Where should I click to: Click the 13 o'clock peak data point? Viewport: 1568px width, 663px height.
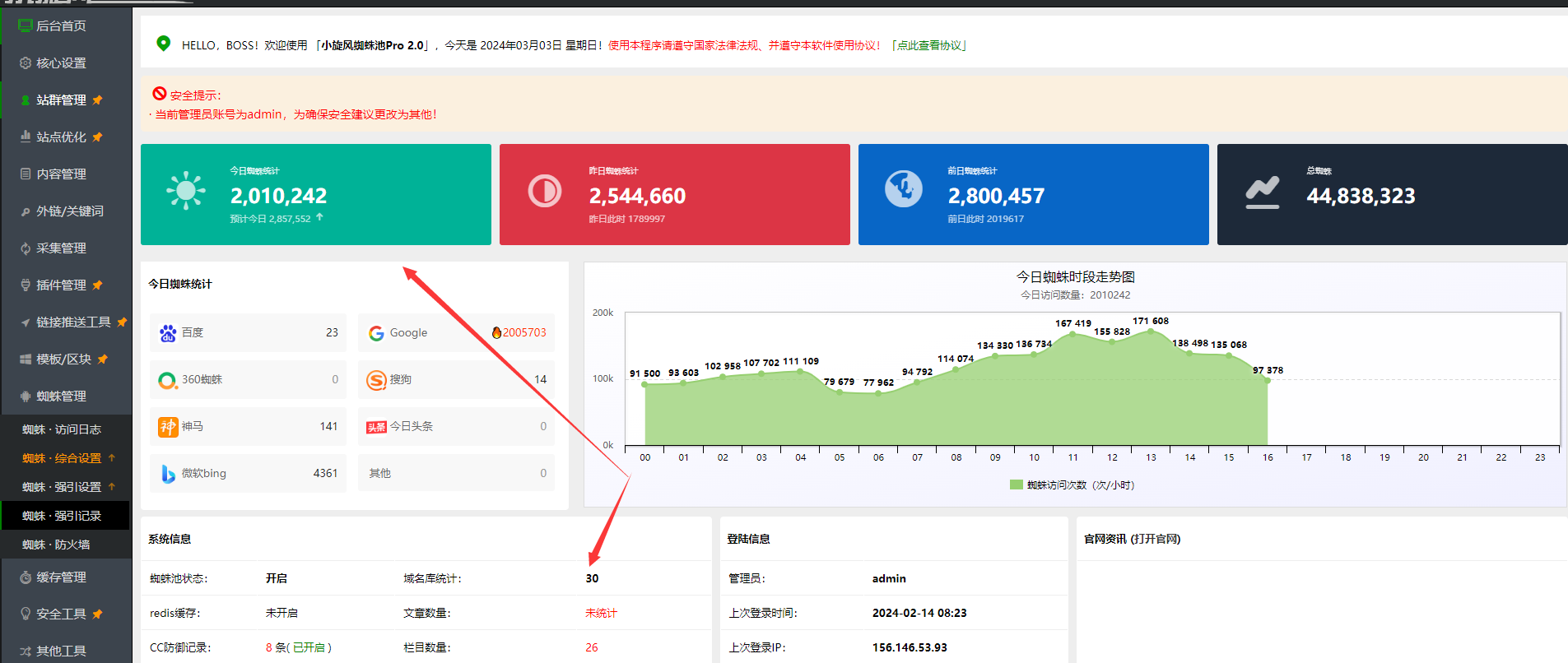[x=1151, y=331]
